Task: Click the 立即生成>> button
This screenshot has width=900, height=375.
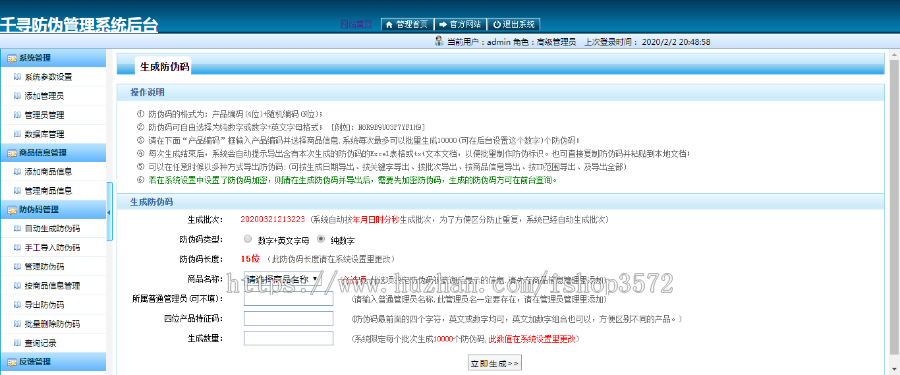Action: pyautogui.click(x=495, y=364)
